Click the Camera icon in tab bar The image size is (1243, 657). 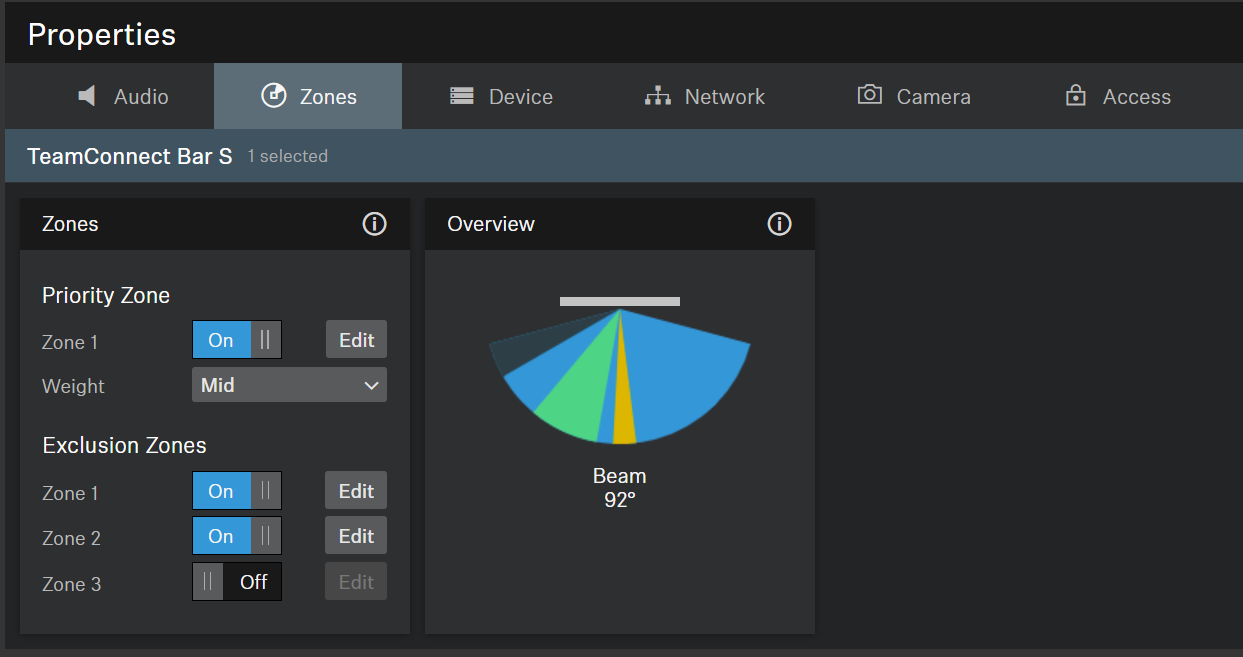[x=869, y=95]
